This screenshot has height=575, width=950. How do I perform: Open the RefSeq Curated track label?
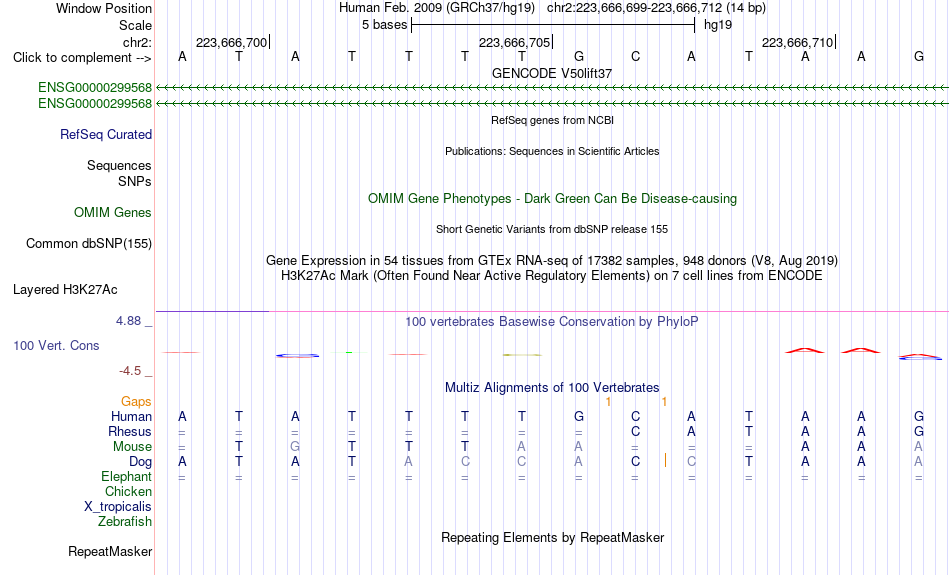coord(106,135)
